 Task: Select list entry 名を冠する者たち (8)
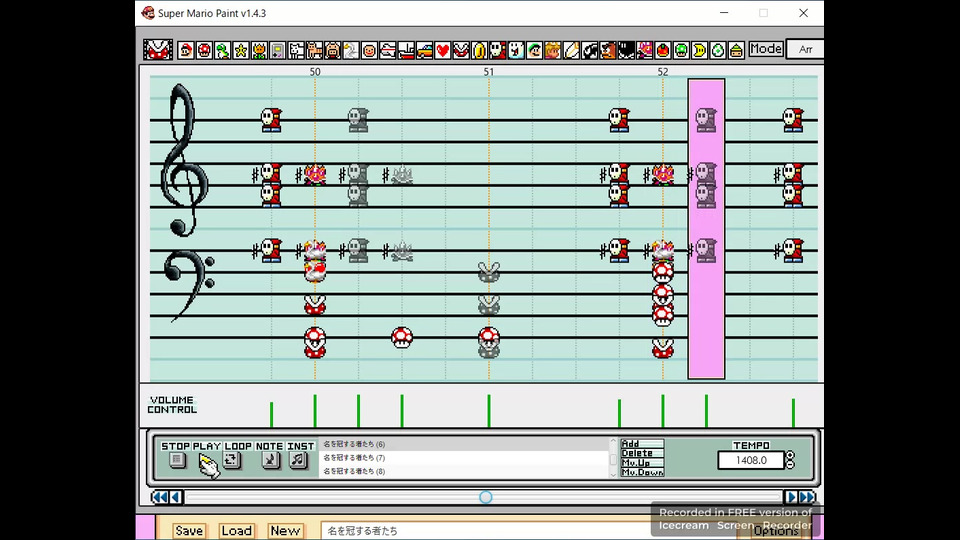(x=463, y=471)
